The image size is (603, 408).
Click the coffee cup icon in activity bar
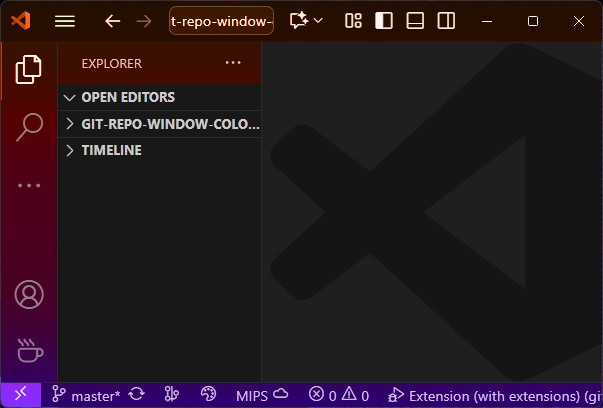tap(29, 351)
